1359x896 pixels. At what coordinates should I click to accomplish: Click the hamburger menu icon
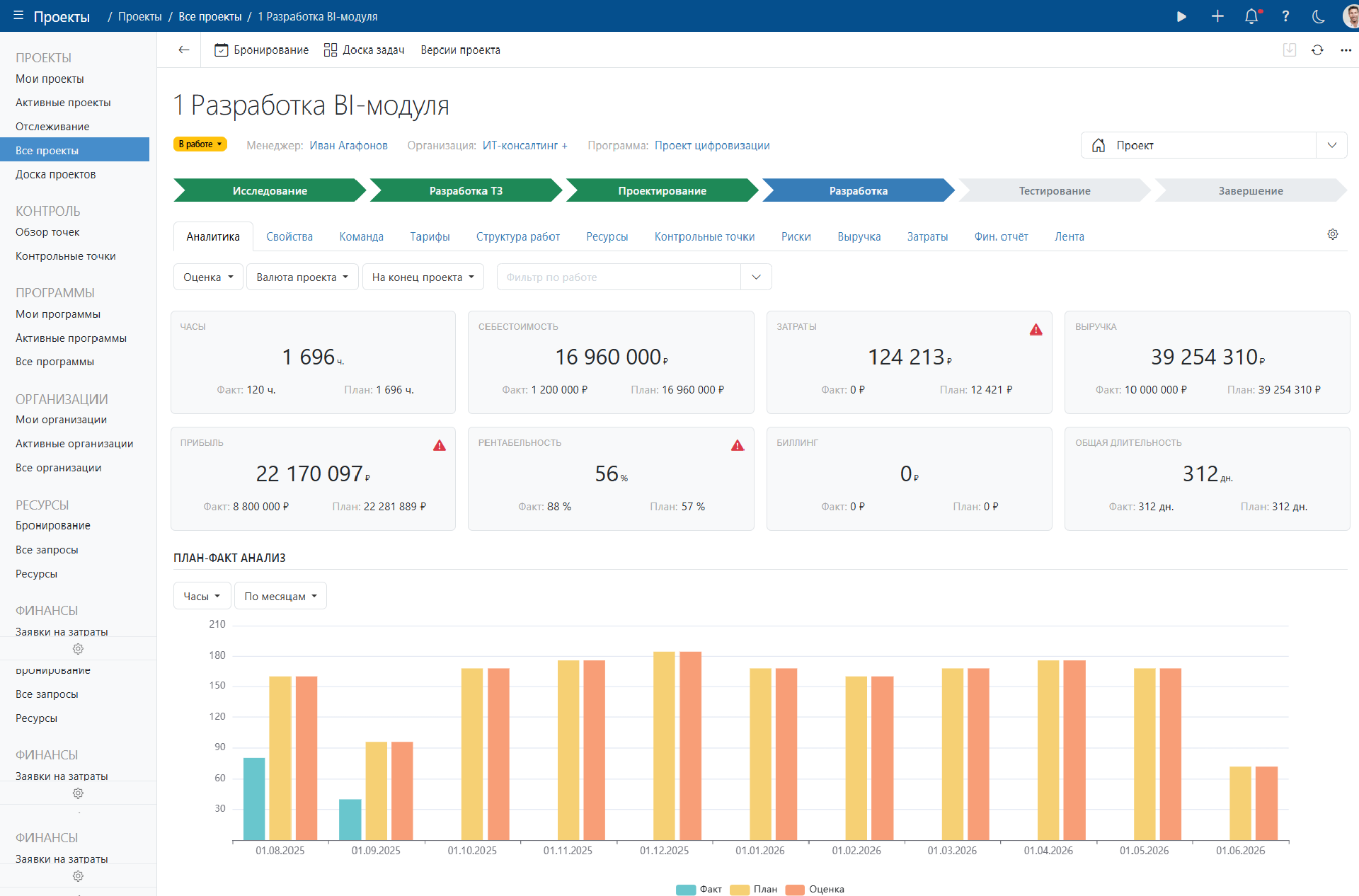18,16
